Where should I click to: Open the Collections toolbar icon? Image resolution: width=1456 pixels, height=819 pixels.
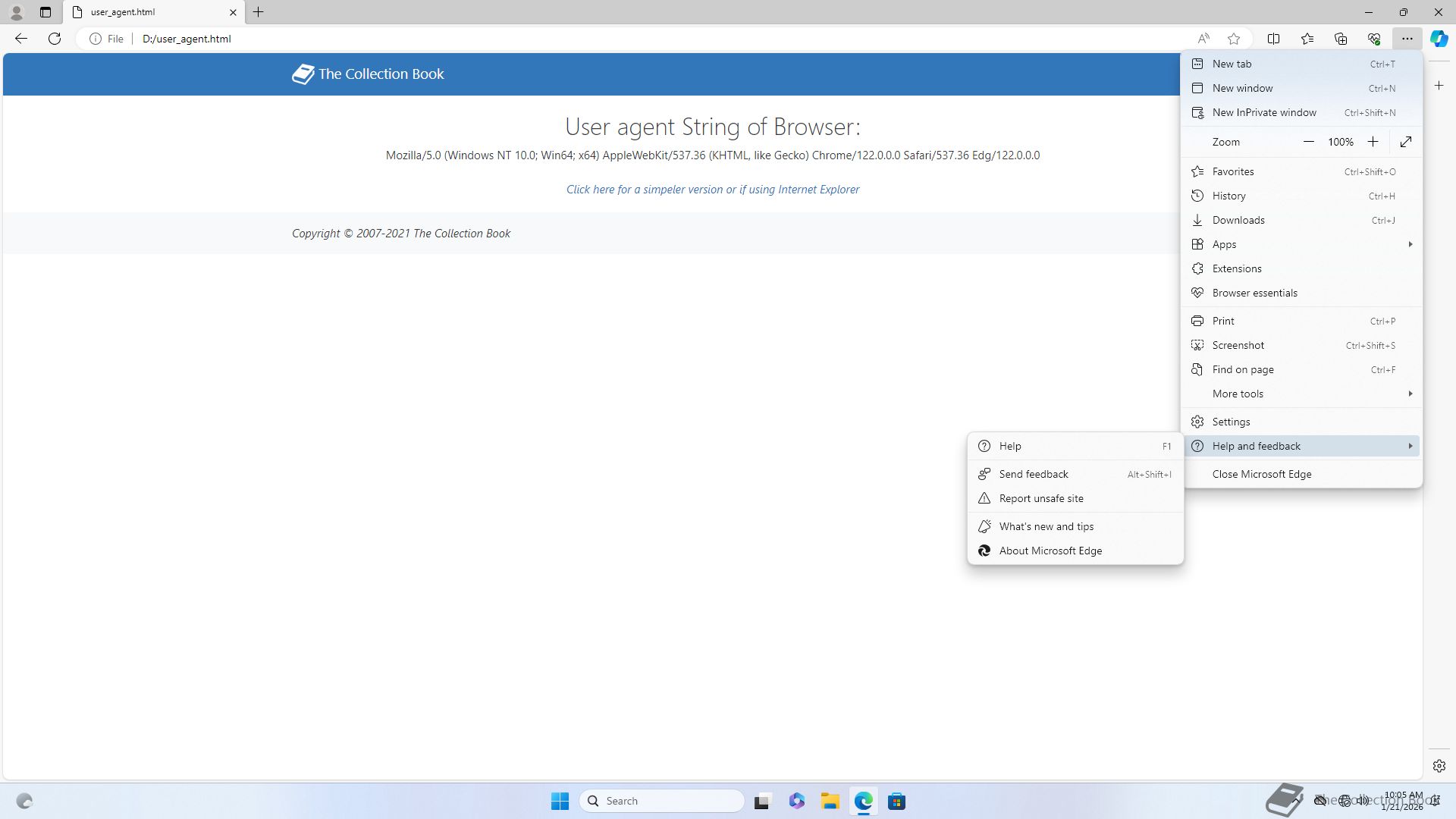point(1341,39)
